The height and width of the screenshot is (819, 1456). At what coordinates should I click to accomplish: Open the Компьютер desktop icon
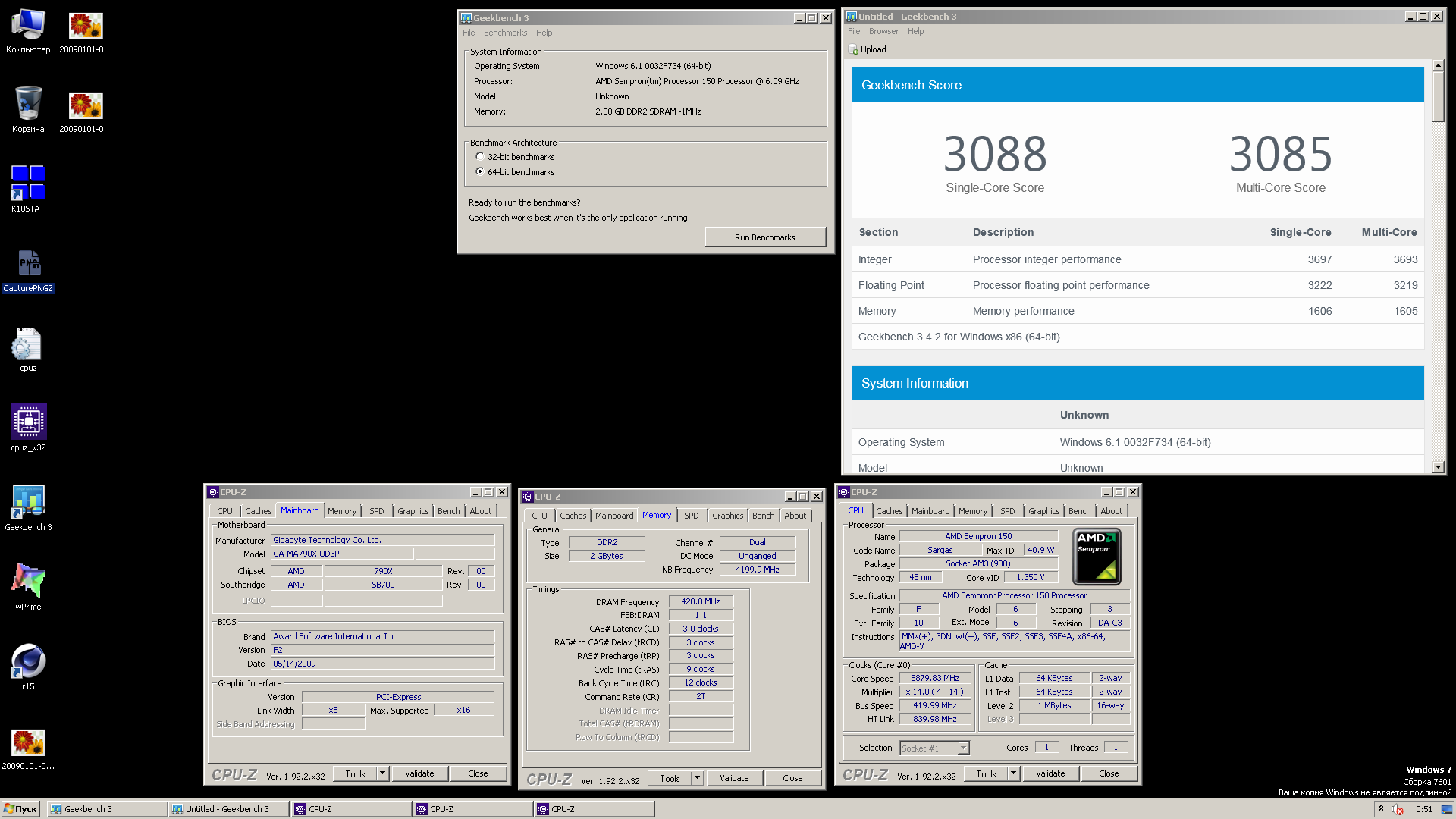[28, 30]
